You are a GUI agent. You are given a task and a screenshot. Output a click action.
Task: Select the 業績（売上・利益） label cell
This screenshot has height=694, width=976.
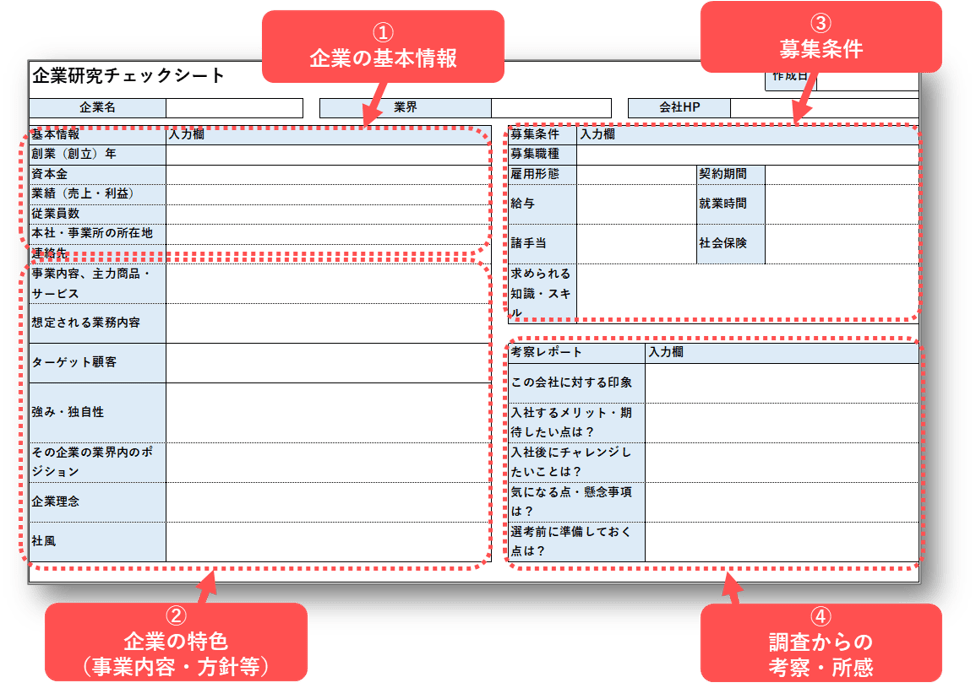click(x=98, y=194)
